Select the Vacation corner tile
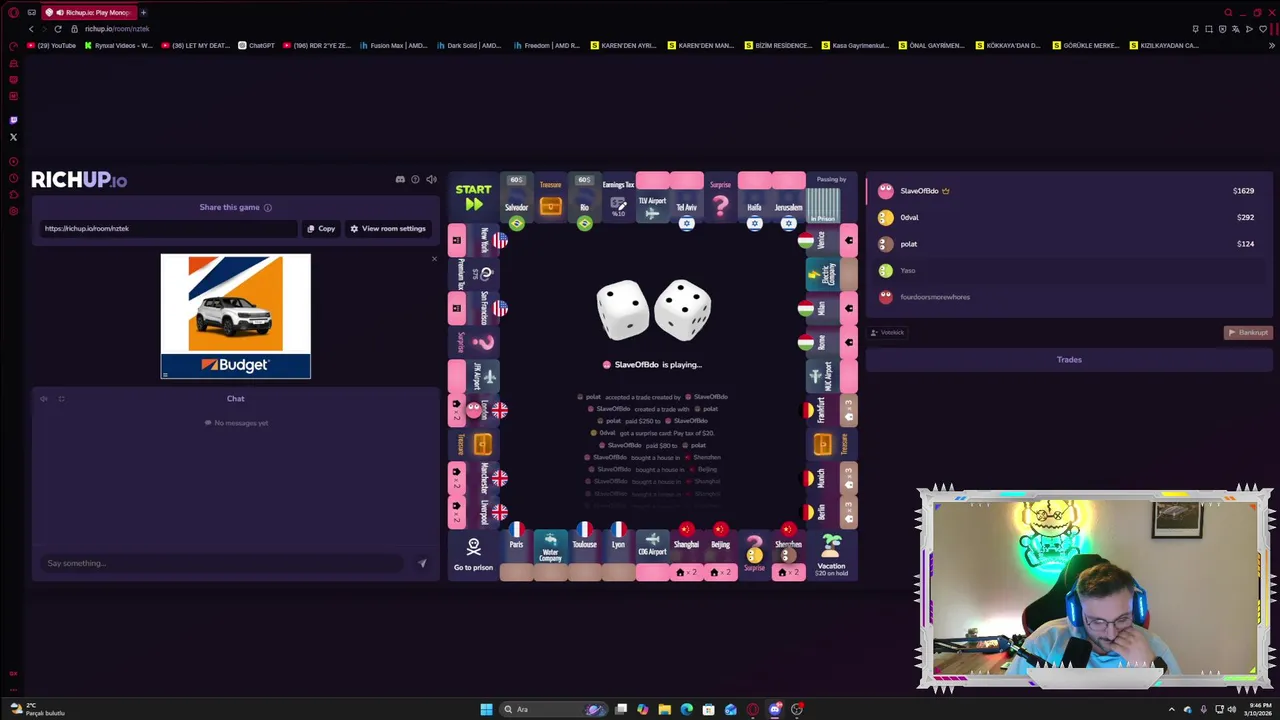This screenshot has width=1280, height=720. 831,555
